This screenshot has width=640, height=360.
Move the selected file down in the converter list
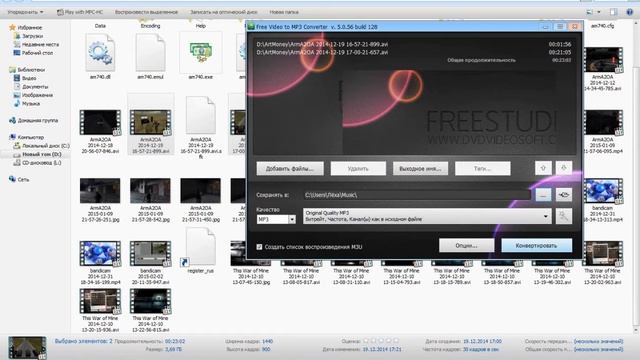point(564,168)
